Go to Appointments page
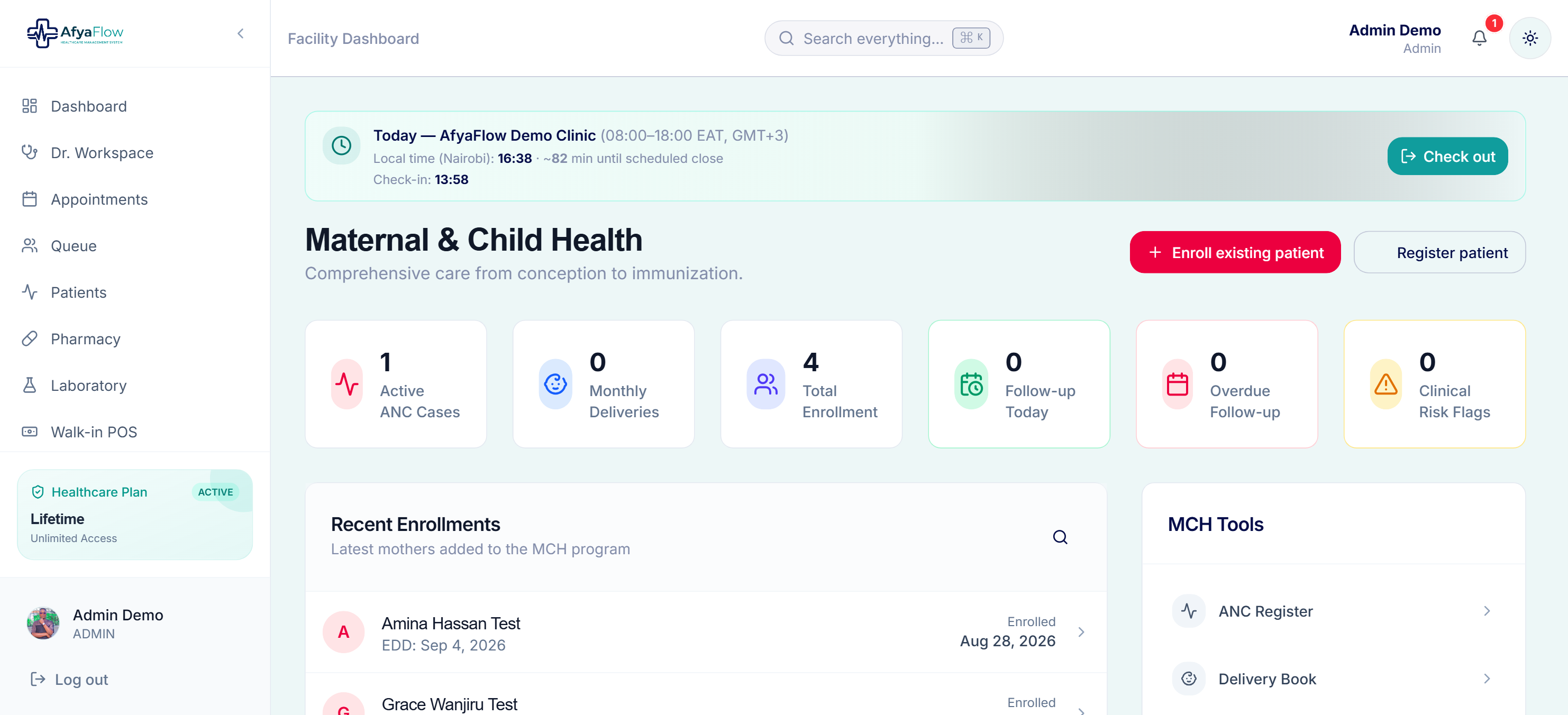Screen dimensions: 1568x715 coord(135,199)
